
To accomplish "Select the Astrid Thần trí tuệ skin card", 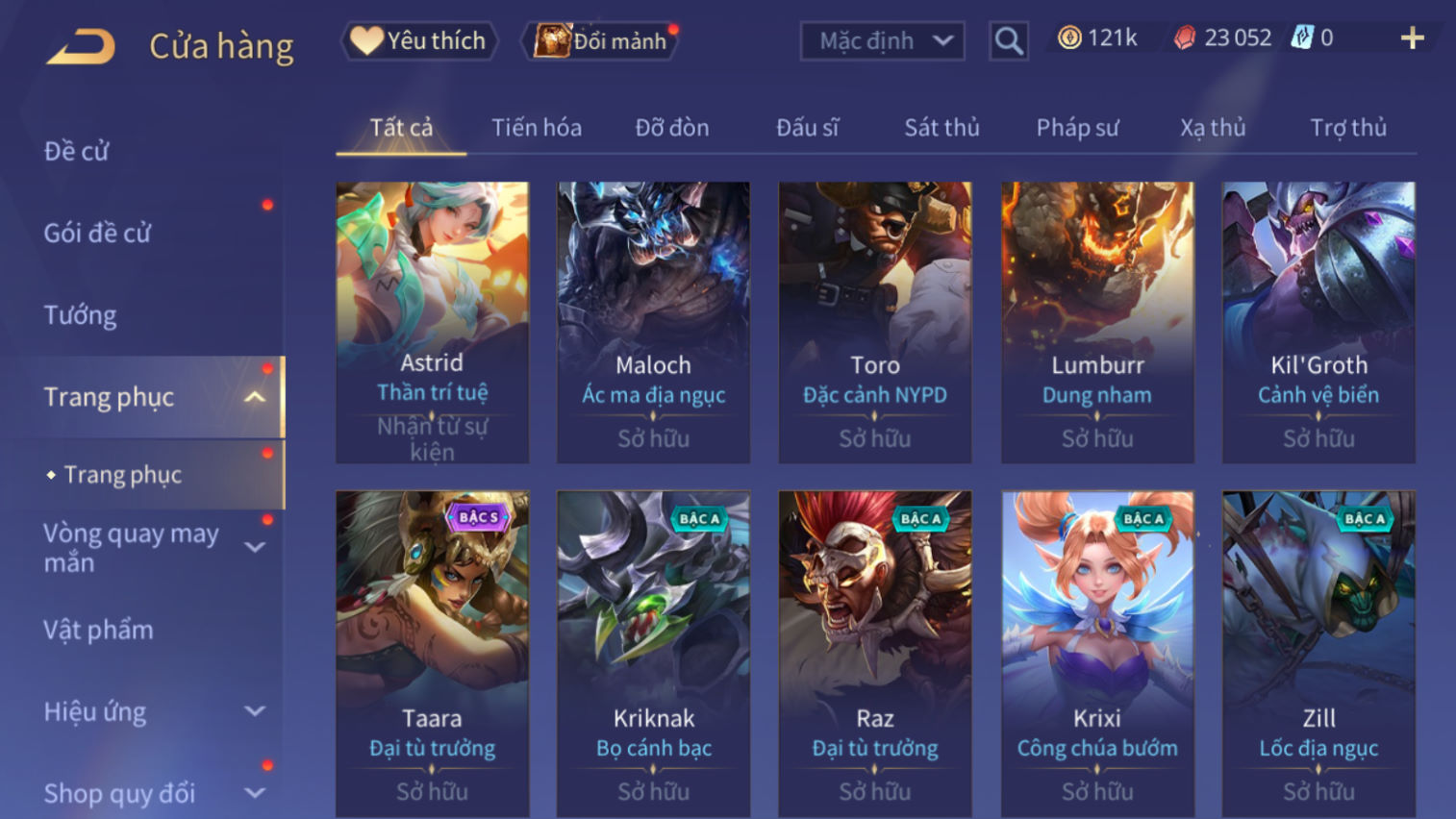I will 432,323.
